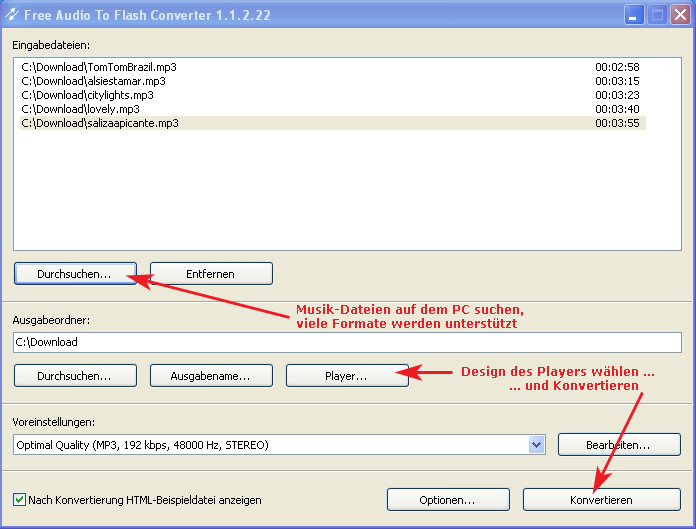Open the Ausgabename settings

[x=211, y=376]
